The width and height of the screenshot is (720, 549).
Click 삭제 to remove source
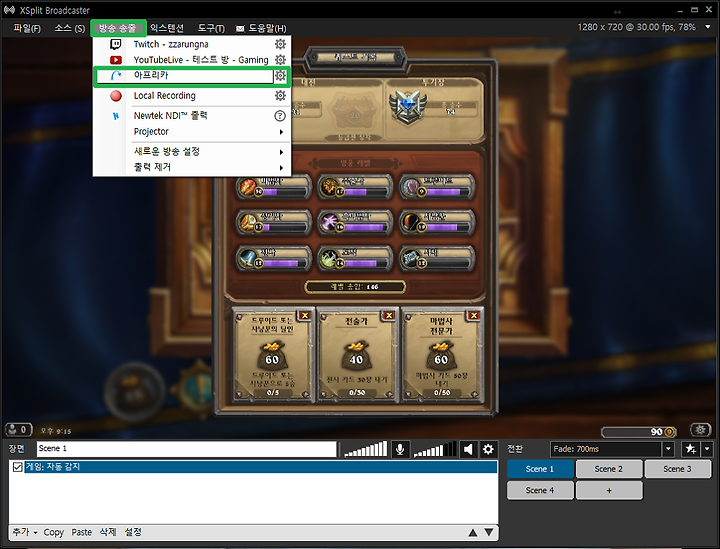(108, 532)
